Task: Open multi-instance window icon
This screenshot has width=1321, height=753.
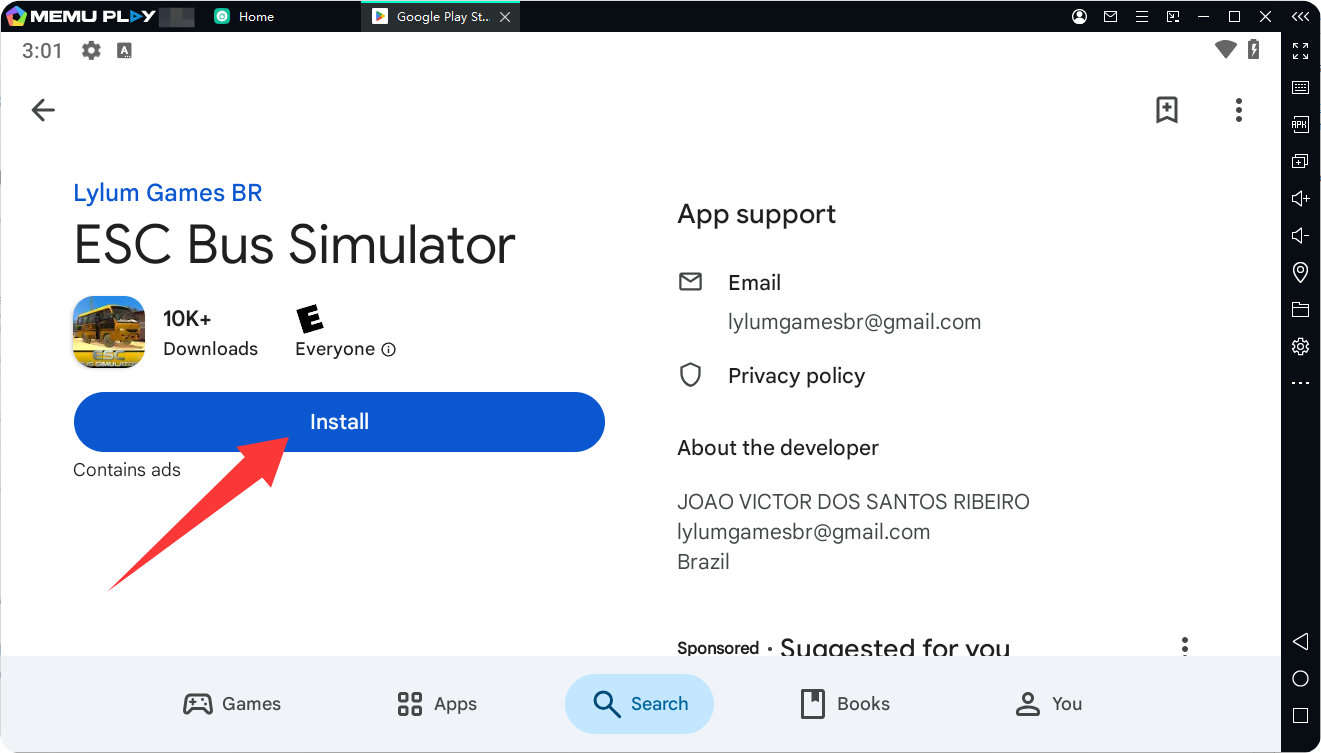Action: [1300, 161]
